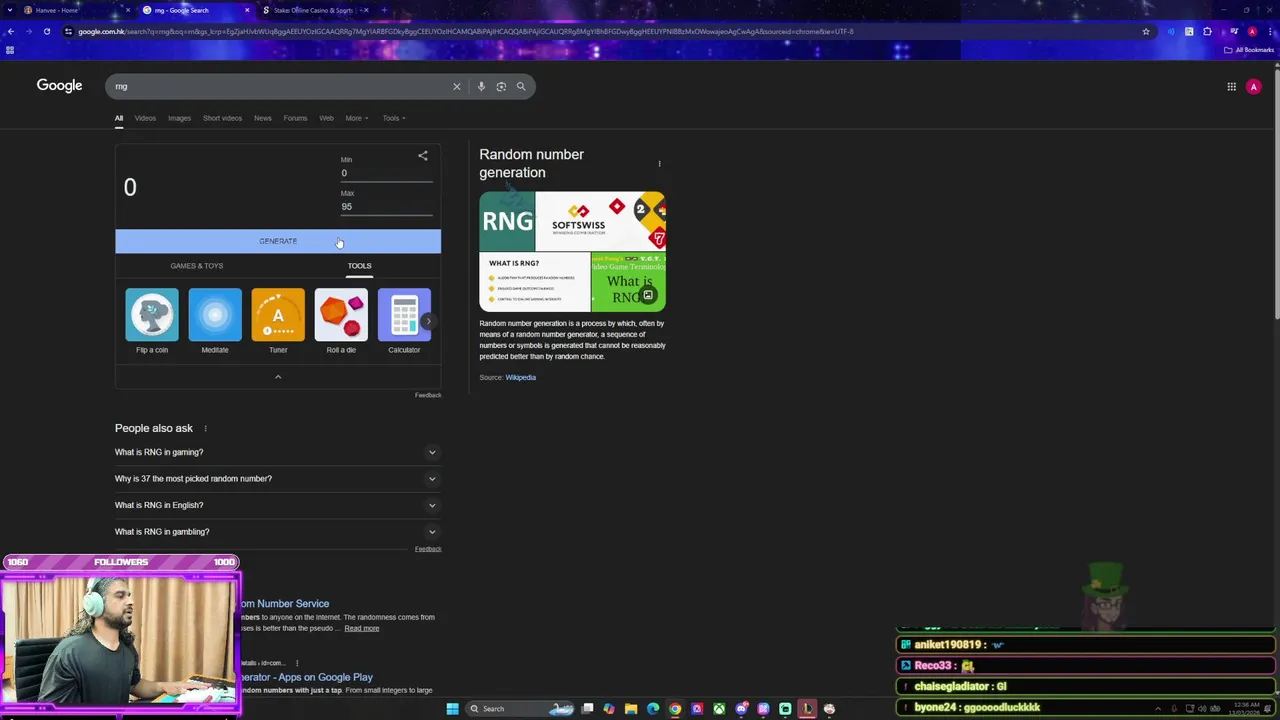Select the Images search filter
This screenshot has width=1280, height=720.
pos(179,118)
